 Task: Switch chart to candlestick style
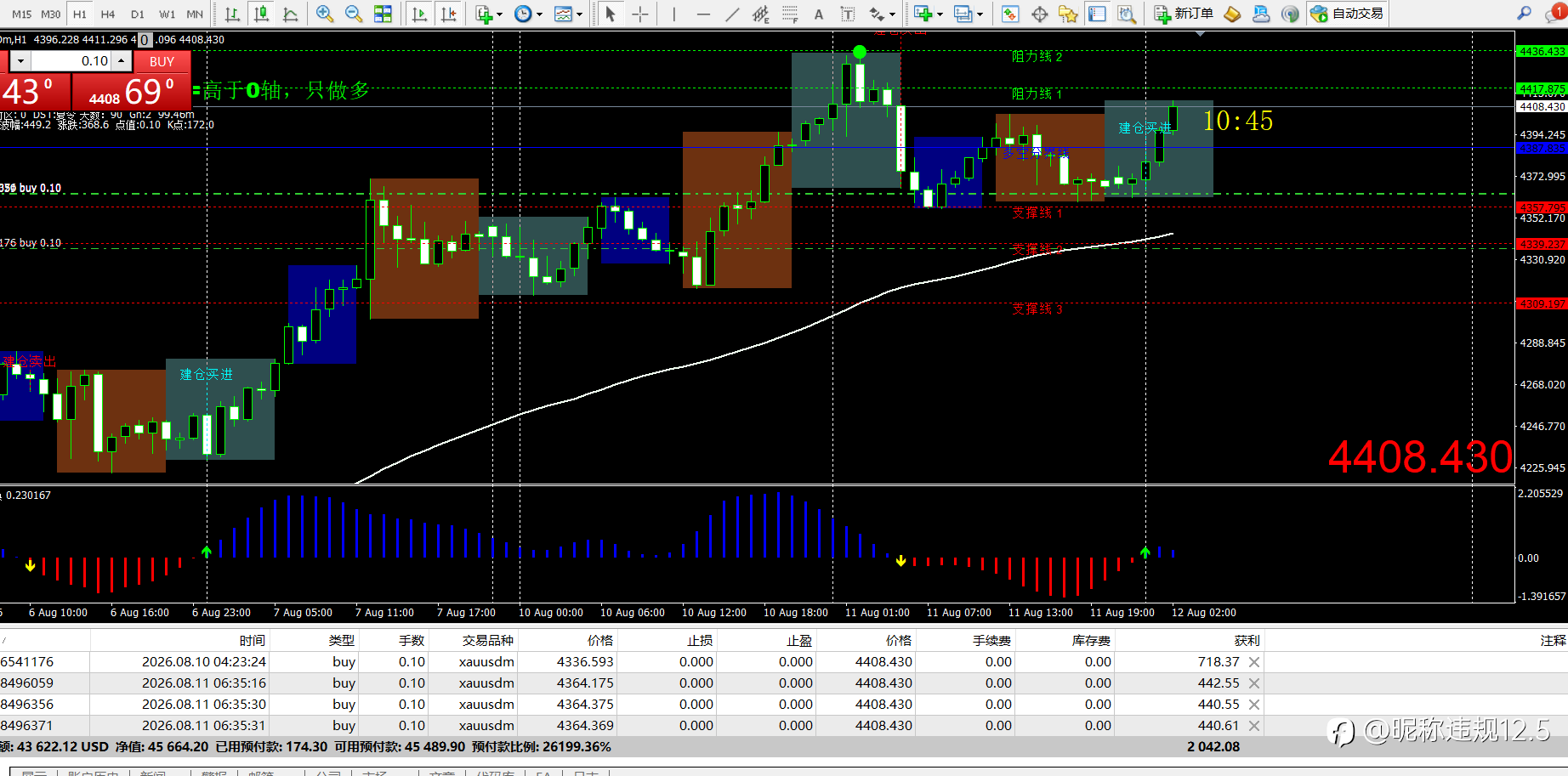point(261,14)
